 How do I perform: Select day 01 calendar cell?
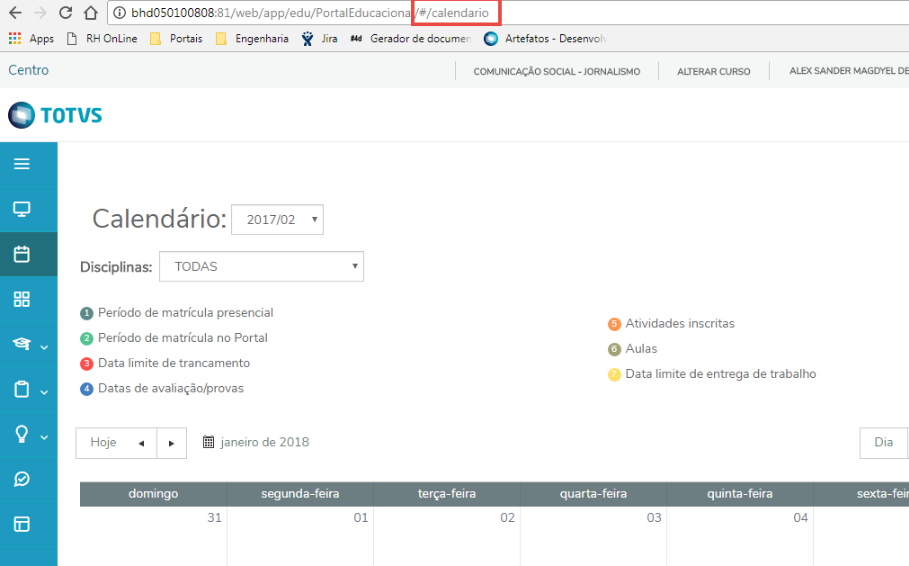(300, 536)
